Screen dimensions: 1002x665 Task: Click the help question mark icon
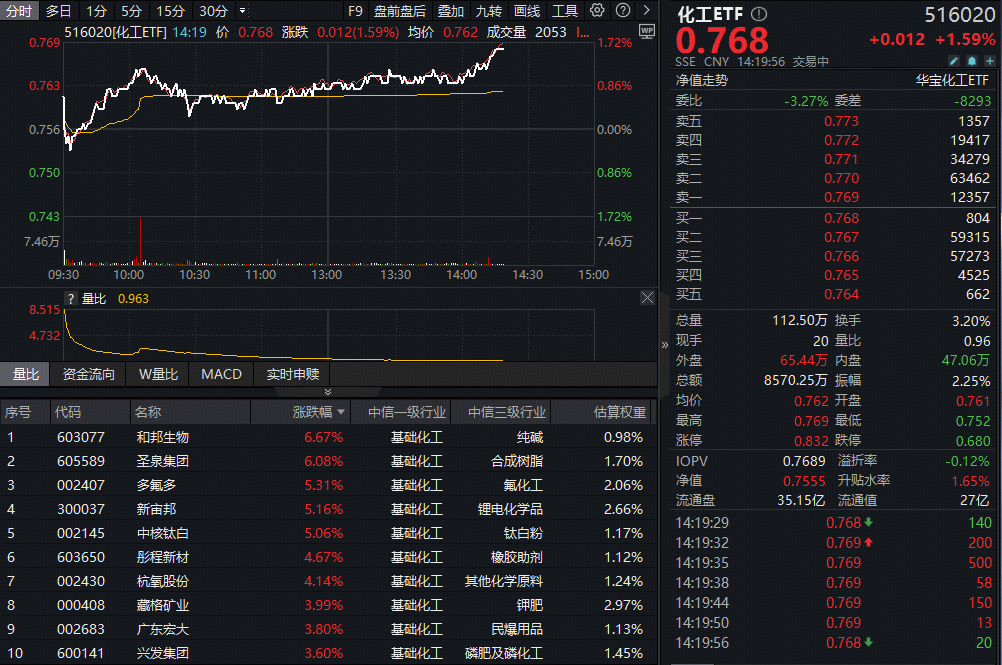point(622,10)
